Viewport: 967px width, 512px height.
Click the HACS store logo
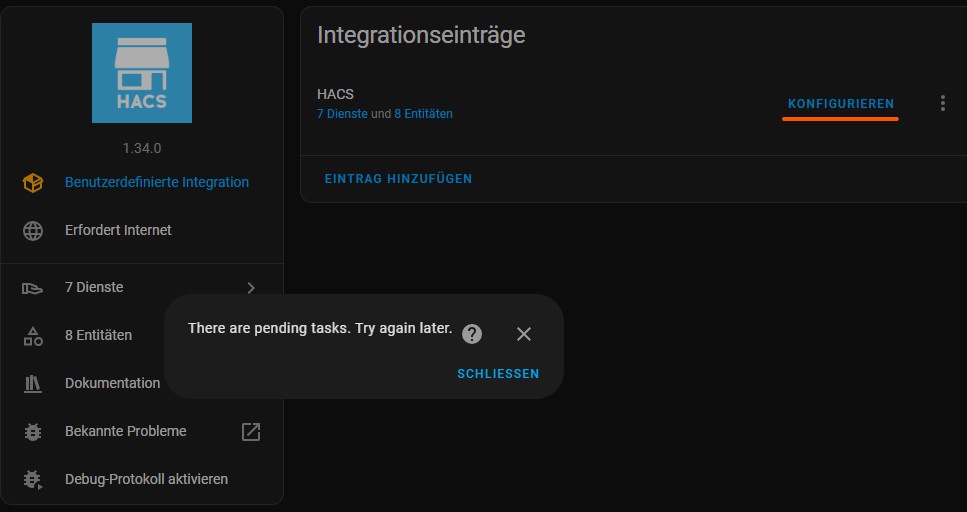[142, 73]
